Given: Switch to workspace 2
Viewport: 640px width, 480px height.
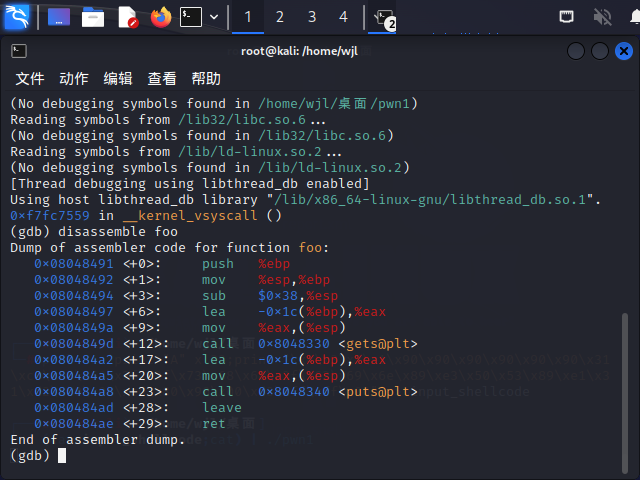Looking at the screenshot, I should pyautogui.click(x=280, y=17).
